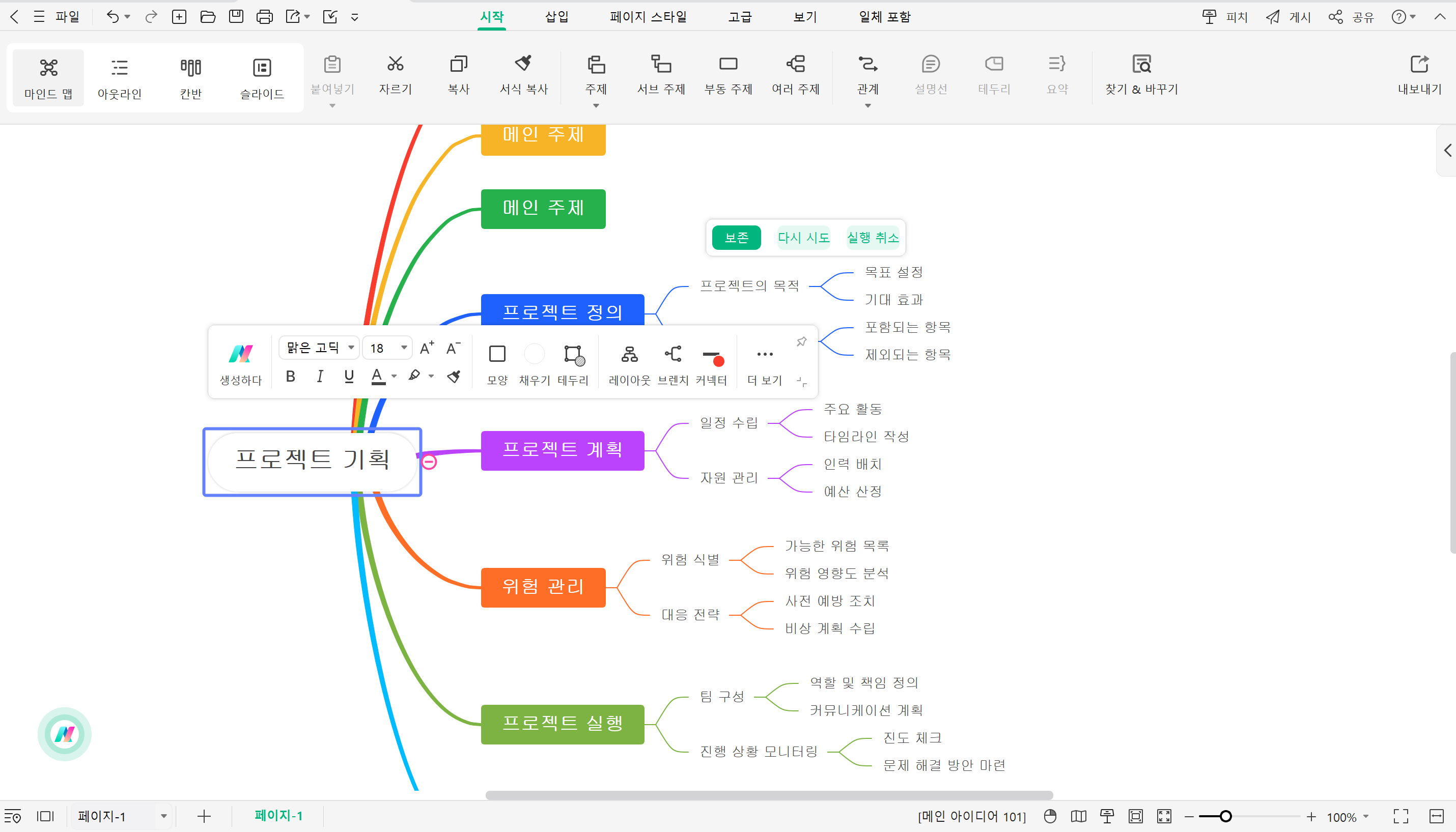The height and width of the screenshot is (832, 1456).
Task: Click the AI Generate (생성하다) icon
Action: point(240,354)
